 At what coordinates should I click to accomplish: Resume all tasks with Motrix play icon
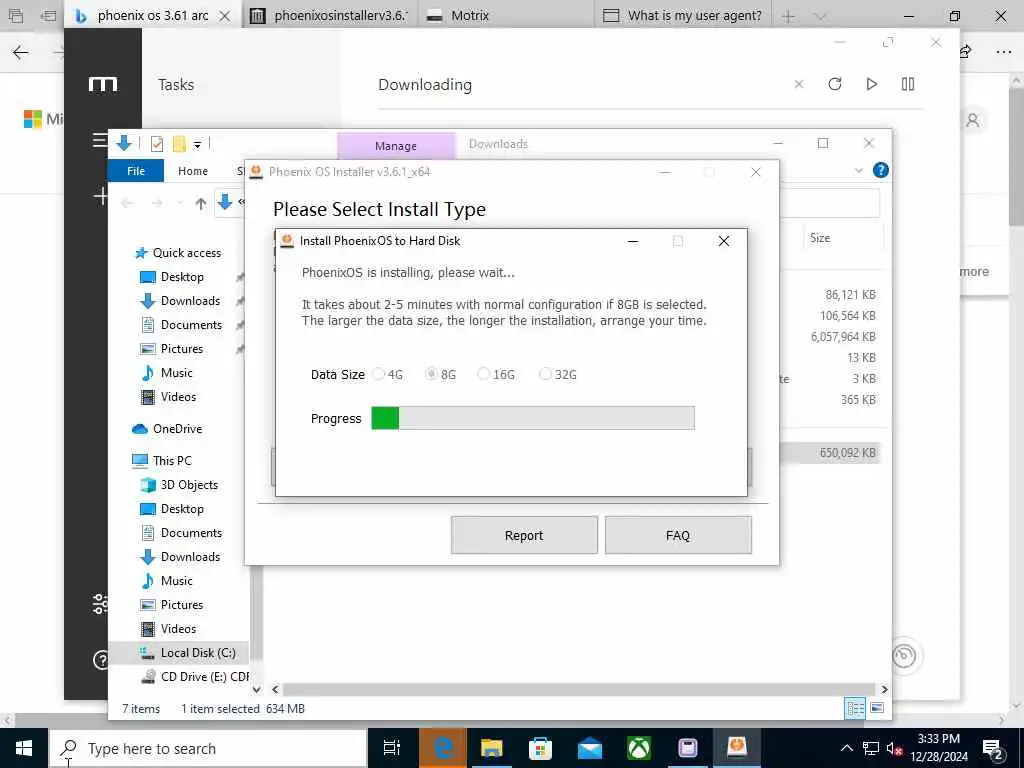coord(871,84)
